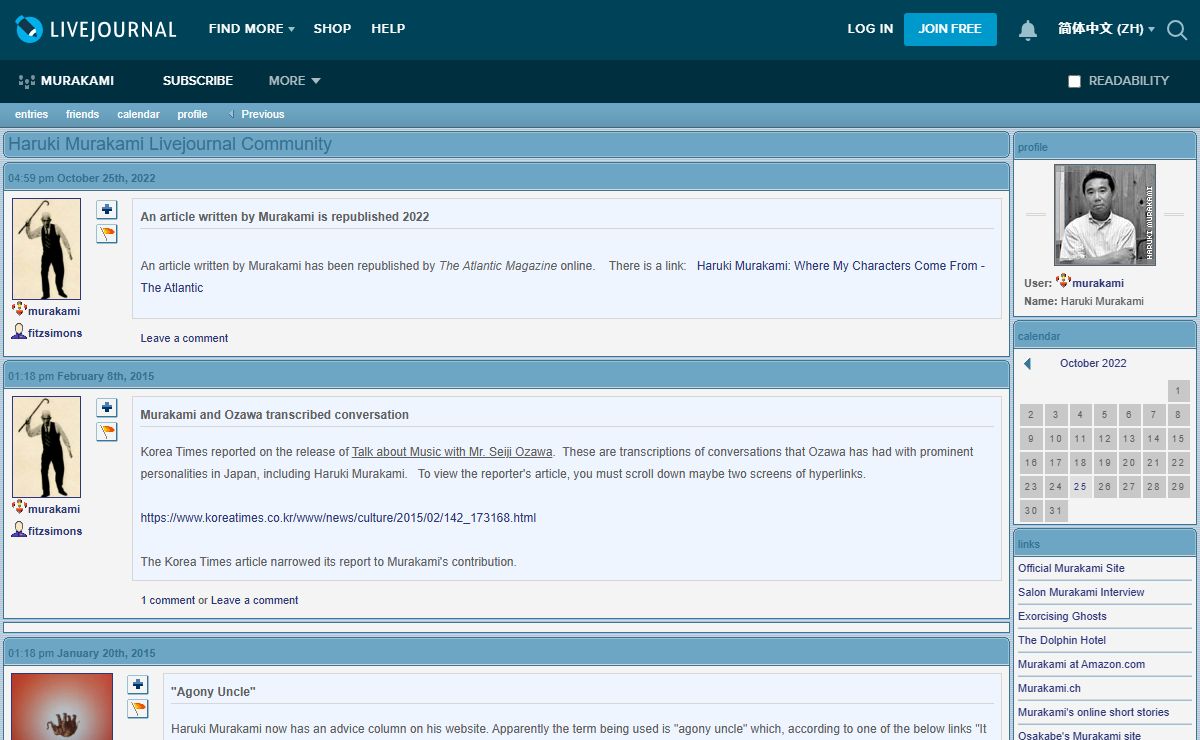This screenshot has width=1200, height=740.
Task: Go to the previous month in the calendar
Action: pos(1027,364)
